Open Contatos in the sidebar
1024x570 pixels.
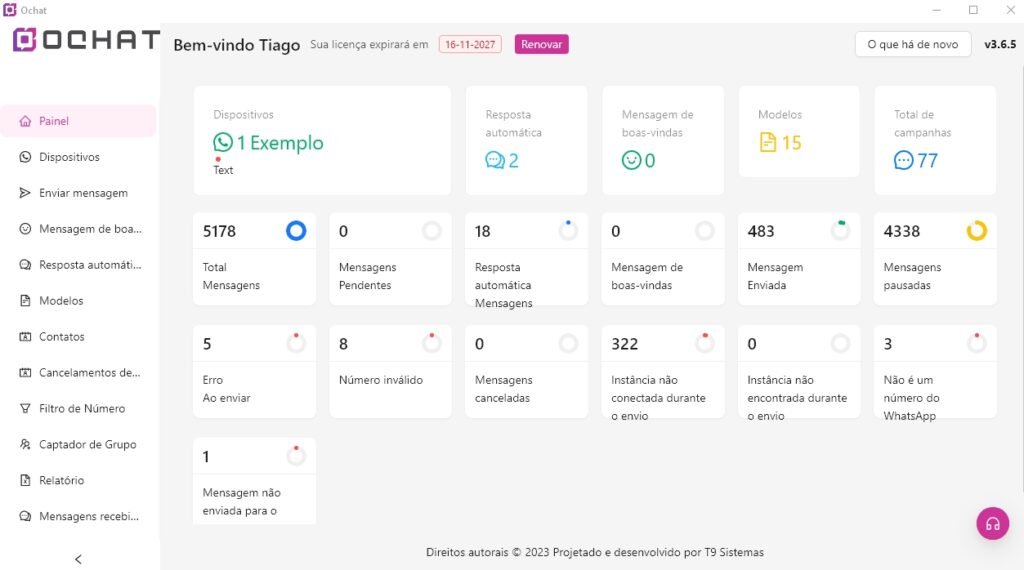click(x=62, y=337)
